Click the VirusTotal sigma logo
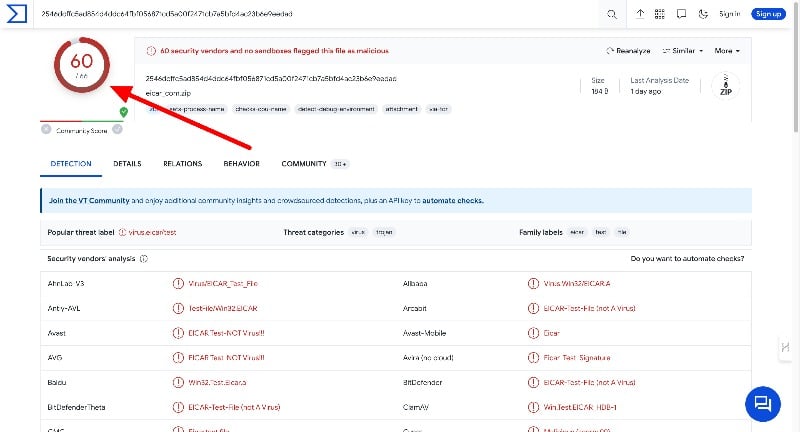Viewport: 800px width, 432px height. (x=16, y=14)
